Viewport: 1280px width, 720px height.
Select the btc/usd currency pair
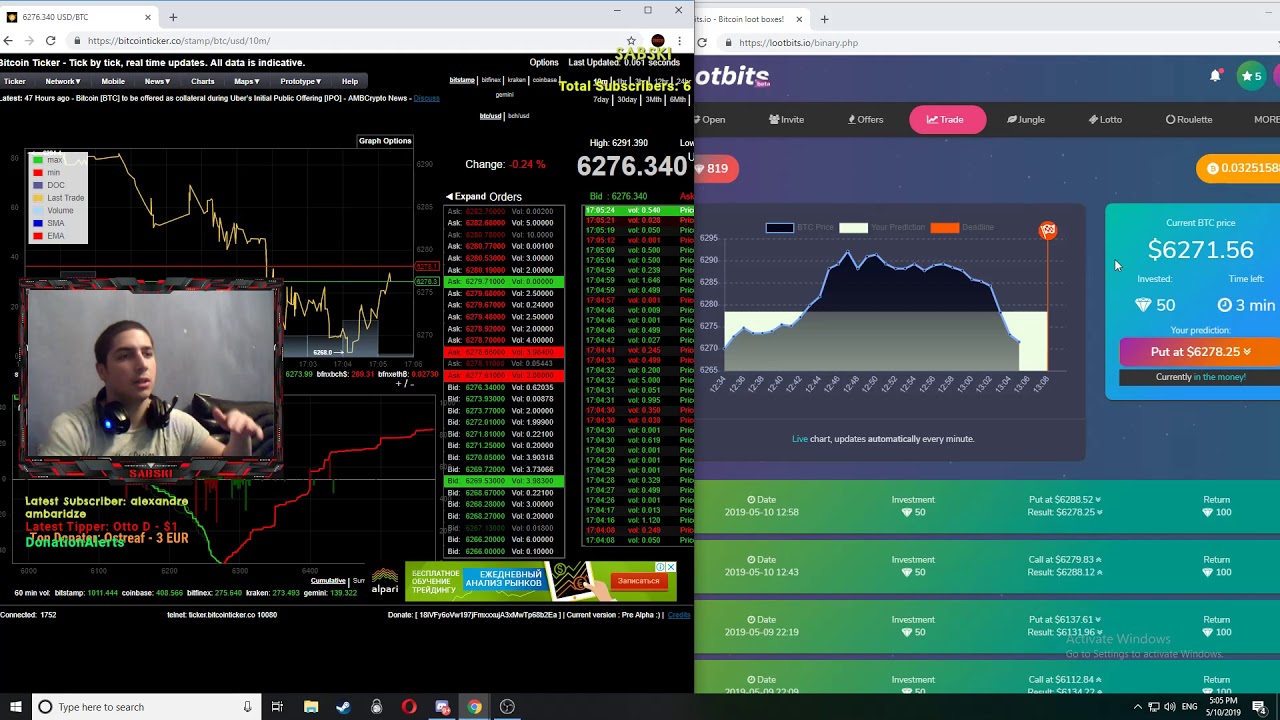point(490,116)
